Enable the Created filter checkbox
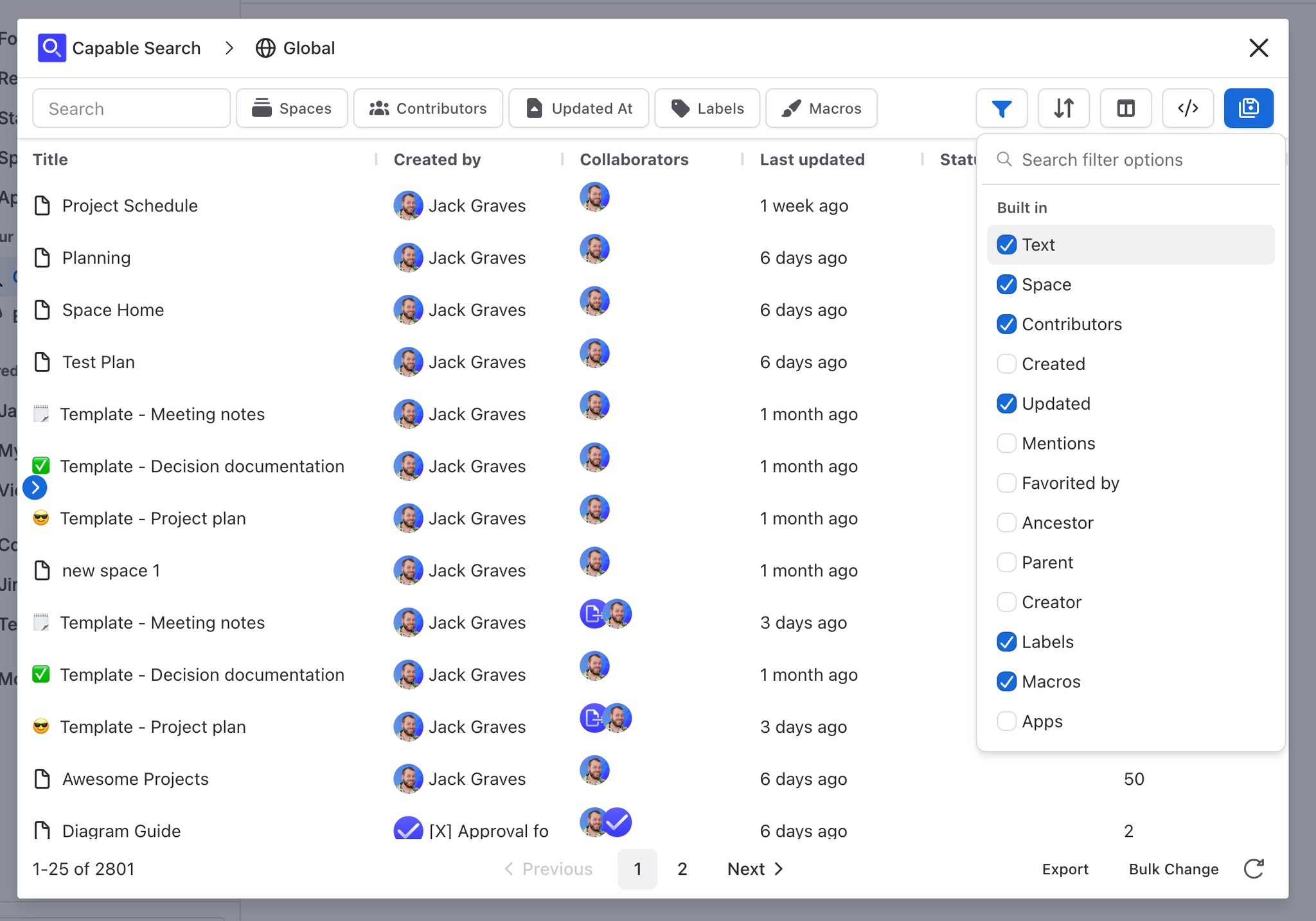Image resolution: width=1316 pixels, height=921 pixels. [x=1006, y=364]
